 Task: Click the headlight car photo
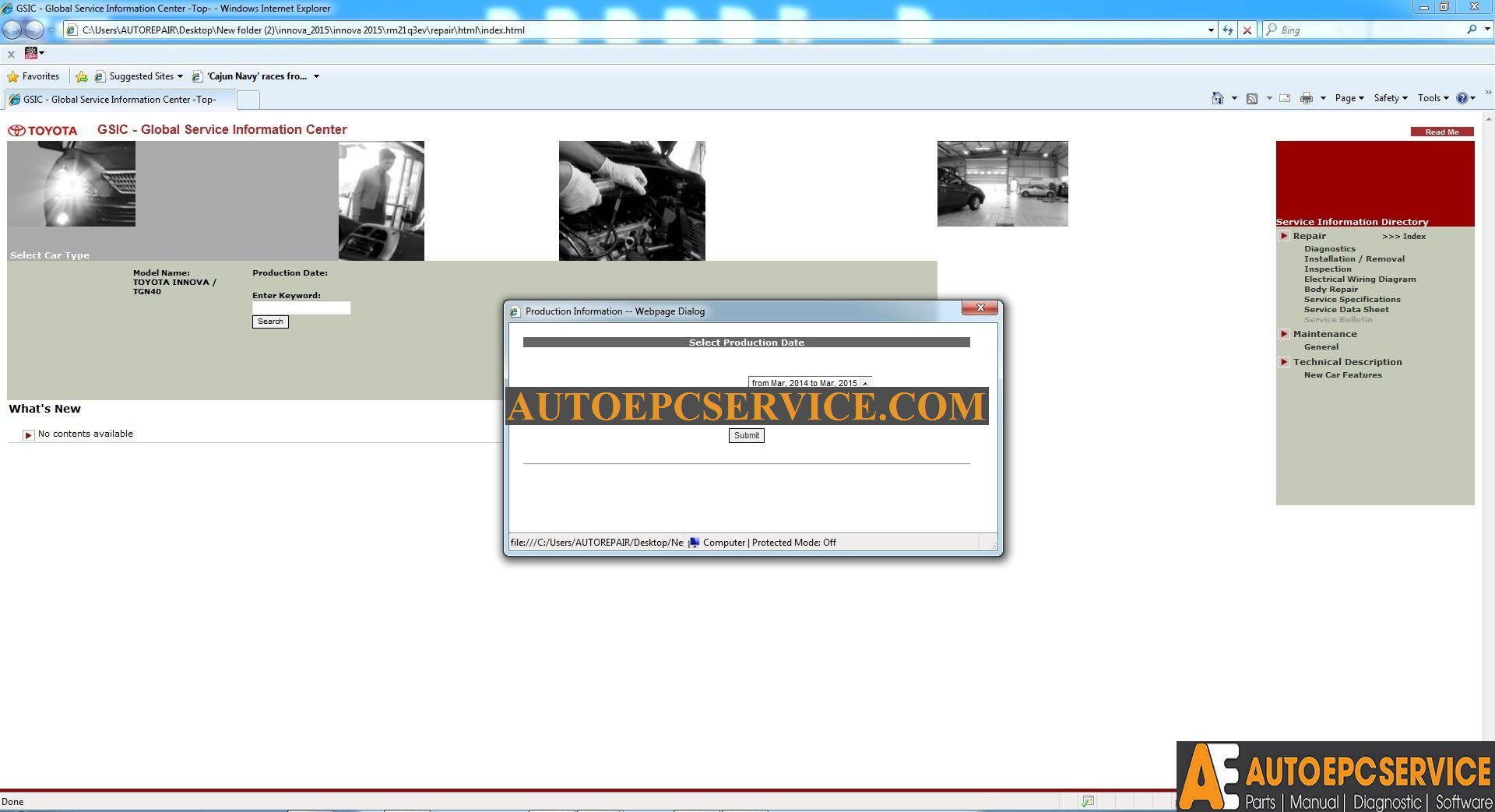point(71,184)
